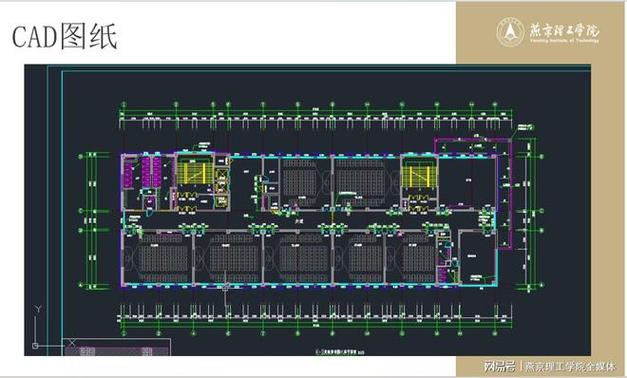
Task: Click the UCS origin square icon
Action: (35, 346)
